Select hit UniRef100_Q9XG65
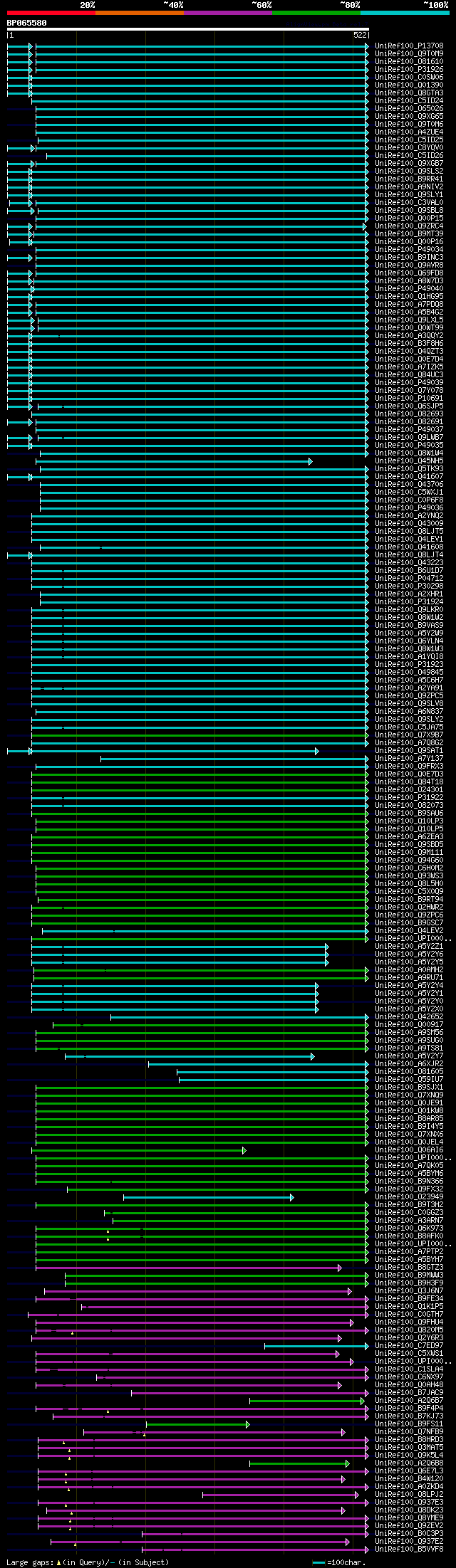 point(409,117)
